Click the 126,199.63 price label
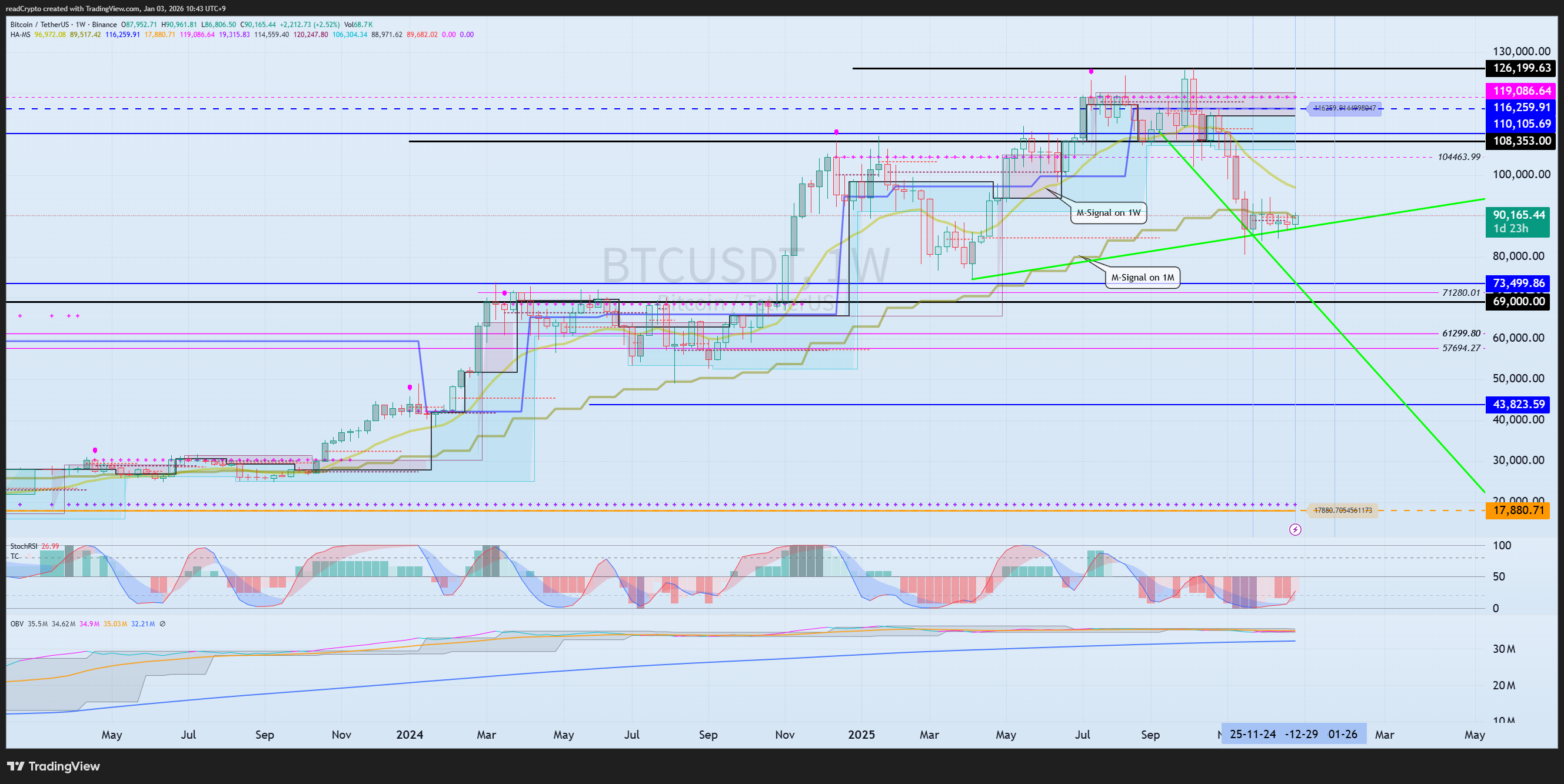The height and width of the screenshot is (784, 1564). [x=1522, y=68]
